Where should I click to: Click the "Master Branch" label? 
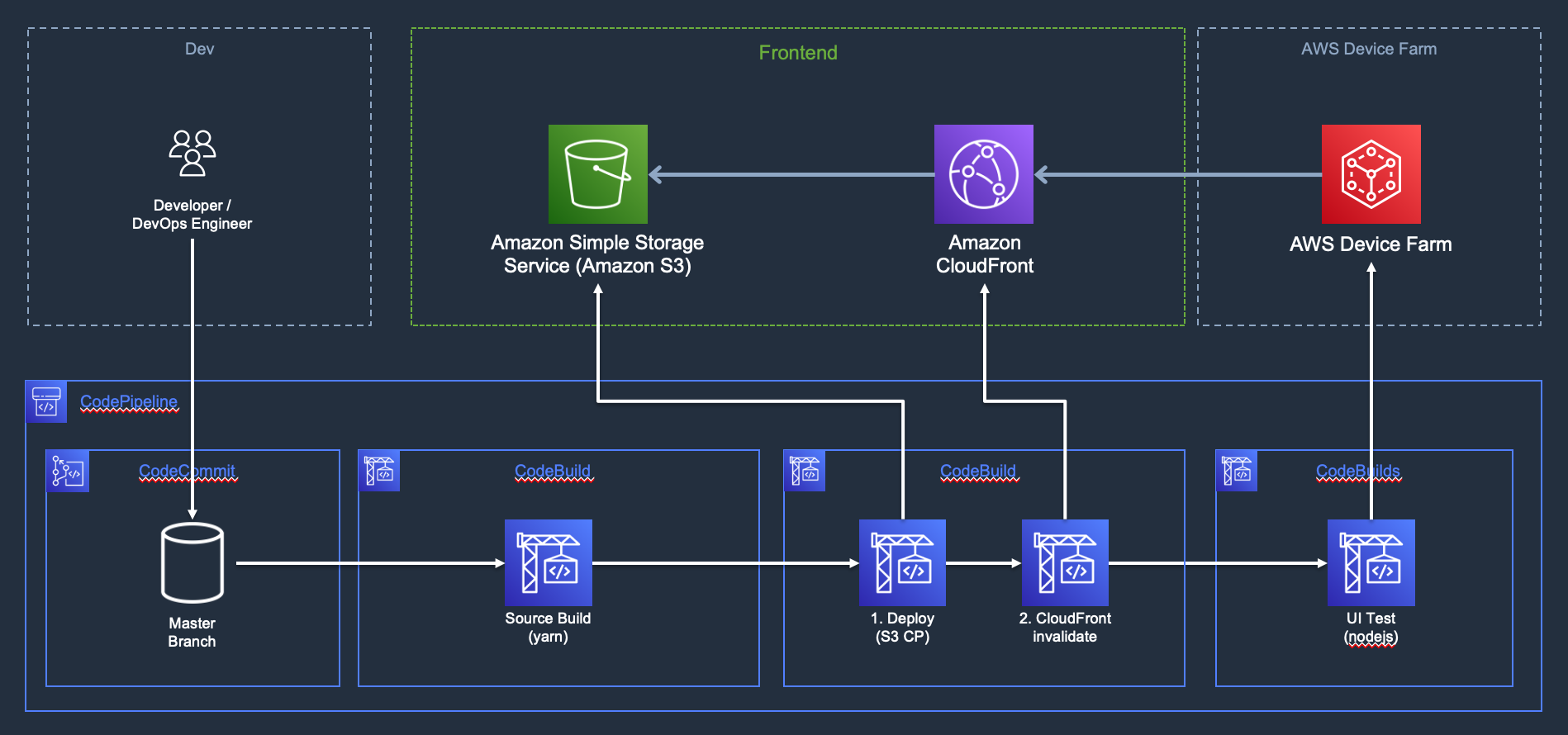(192, 633)
